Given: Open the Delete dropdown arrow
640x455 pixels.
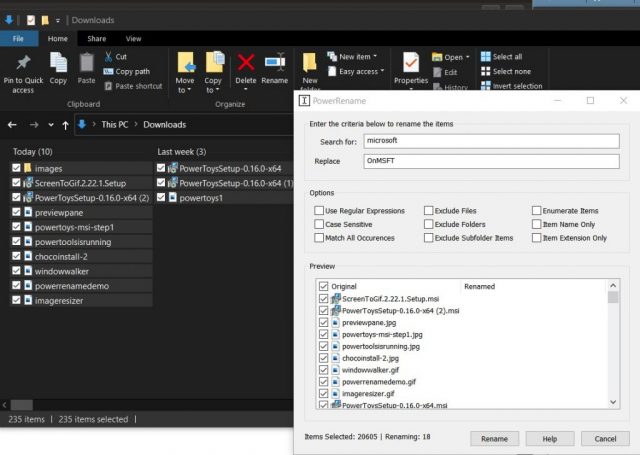Looking at the screenshot, I should (246, 89).
